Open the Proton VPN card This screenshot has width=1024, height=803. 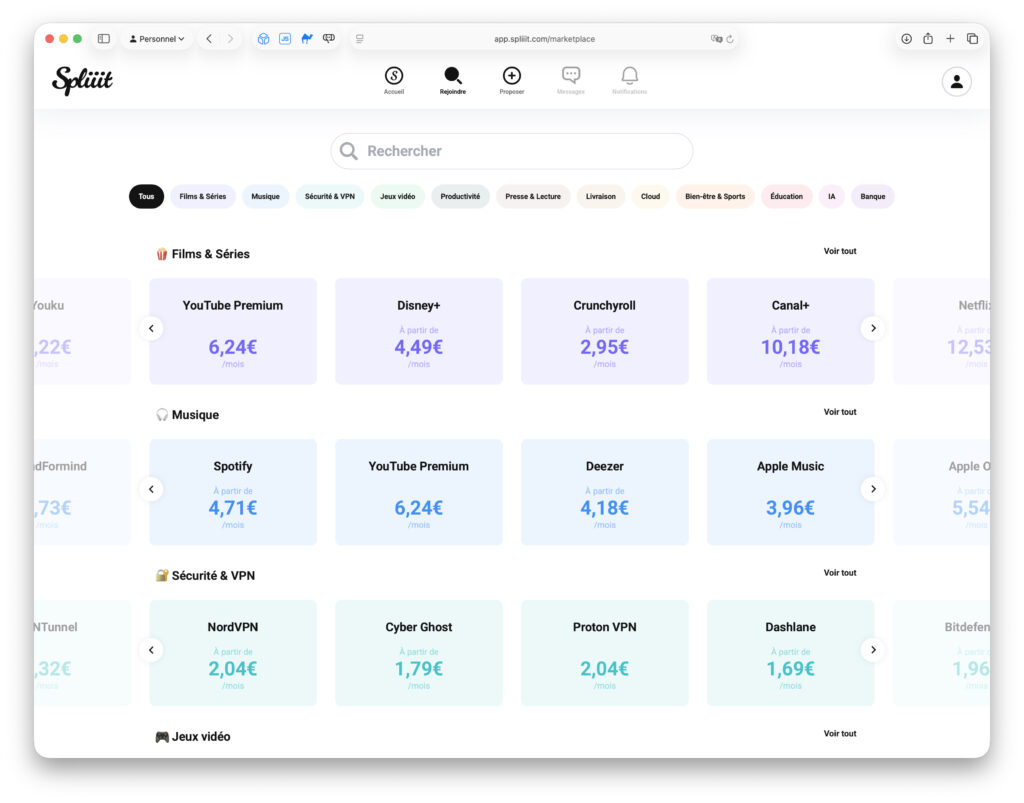pos(605,653)
